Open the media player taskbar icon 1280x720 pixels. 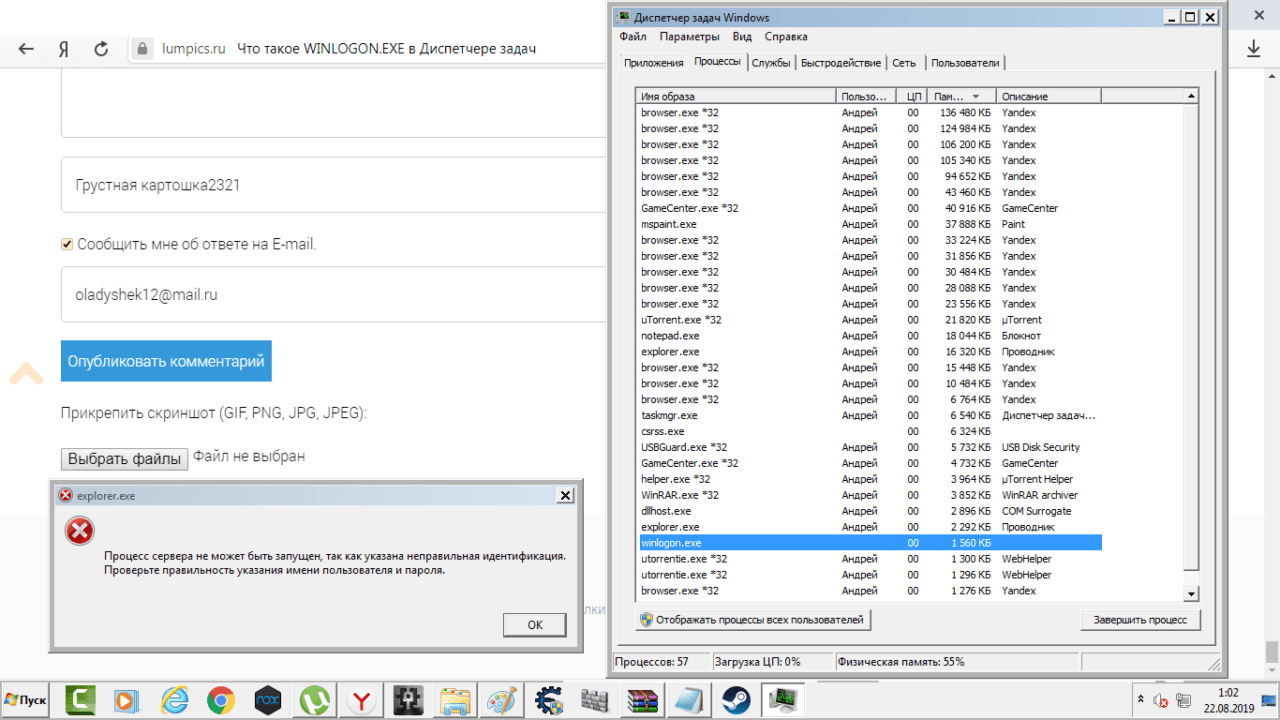click(x=127, y=699)
